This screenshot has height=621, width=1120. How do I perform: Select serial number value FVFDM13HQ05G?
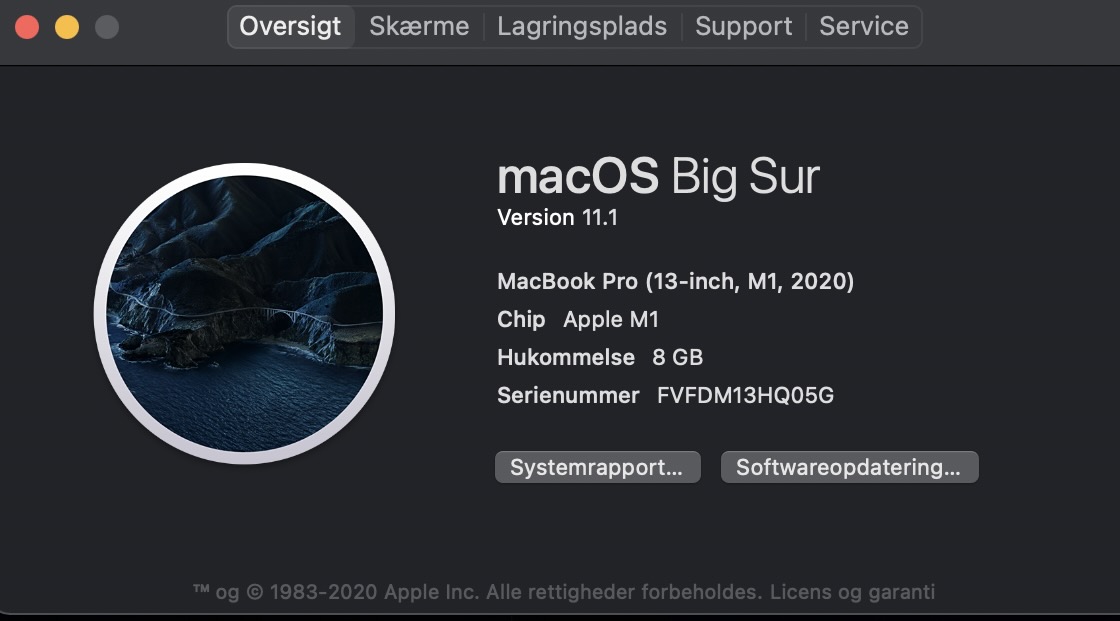click(745, 395)
